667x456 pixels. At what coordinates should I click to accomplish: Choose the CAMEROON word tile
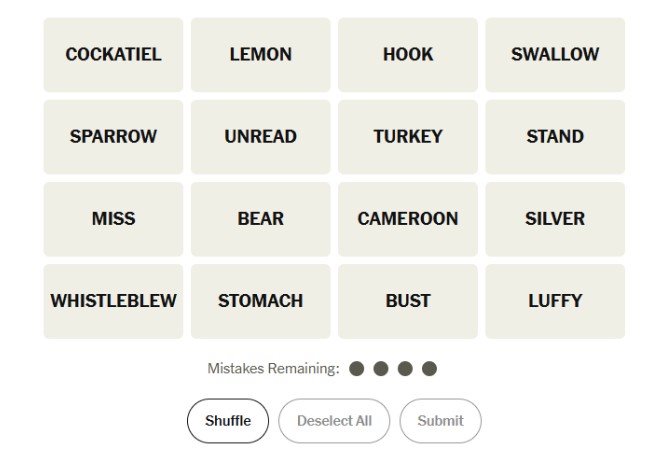point(408,219)
